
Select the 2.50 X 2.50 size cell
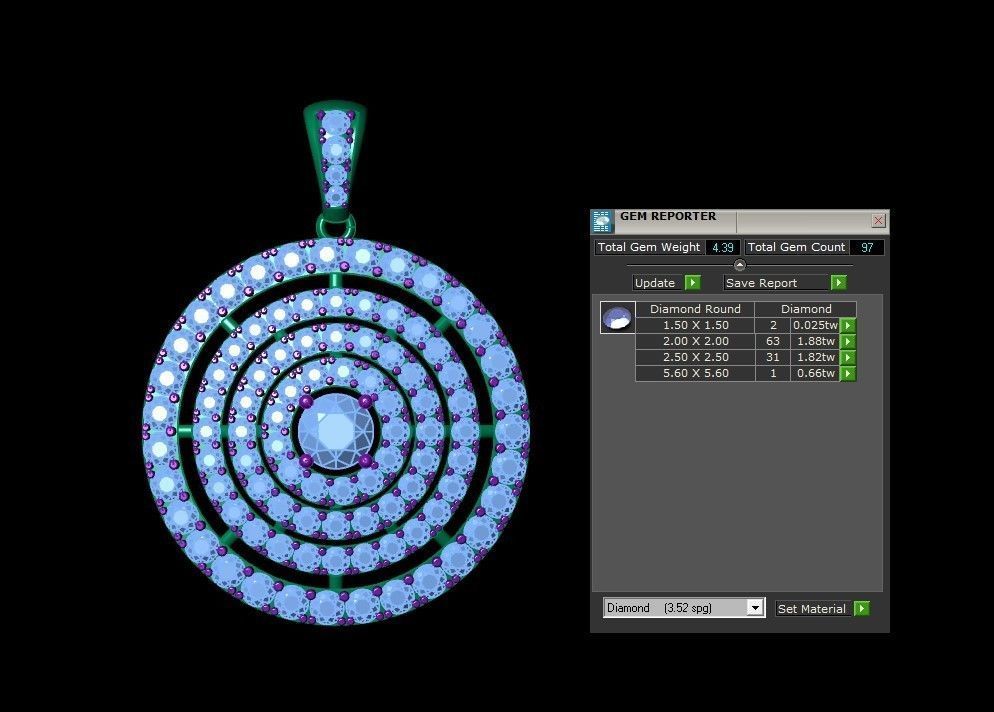point(695,357)
